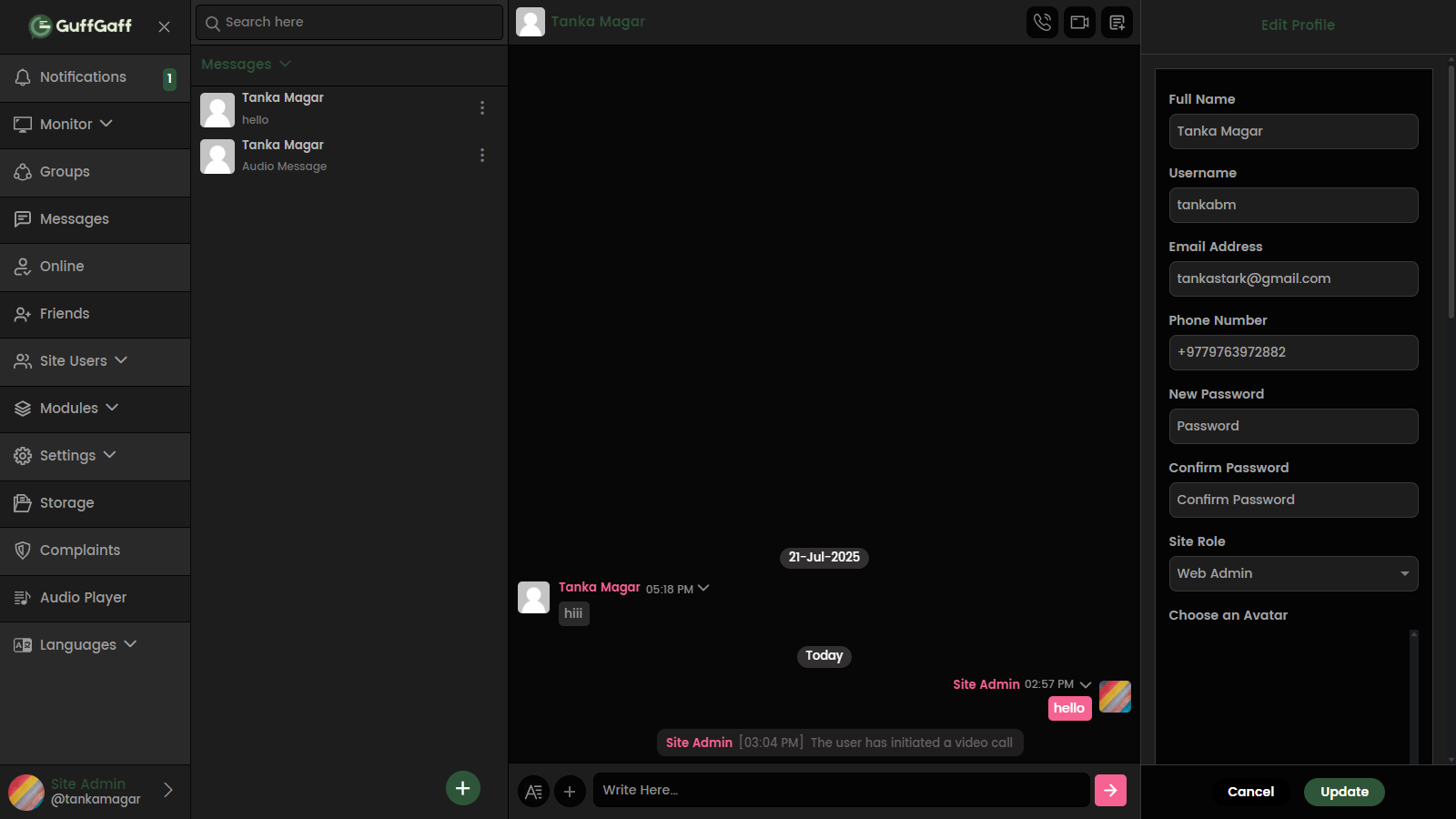Screen dimensions: 1456x819
Task: Open the Audio Player menu item
Action: (84, 598)
